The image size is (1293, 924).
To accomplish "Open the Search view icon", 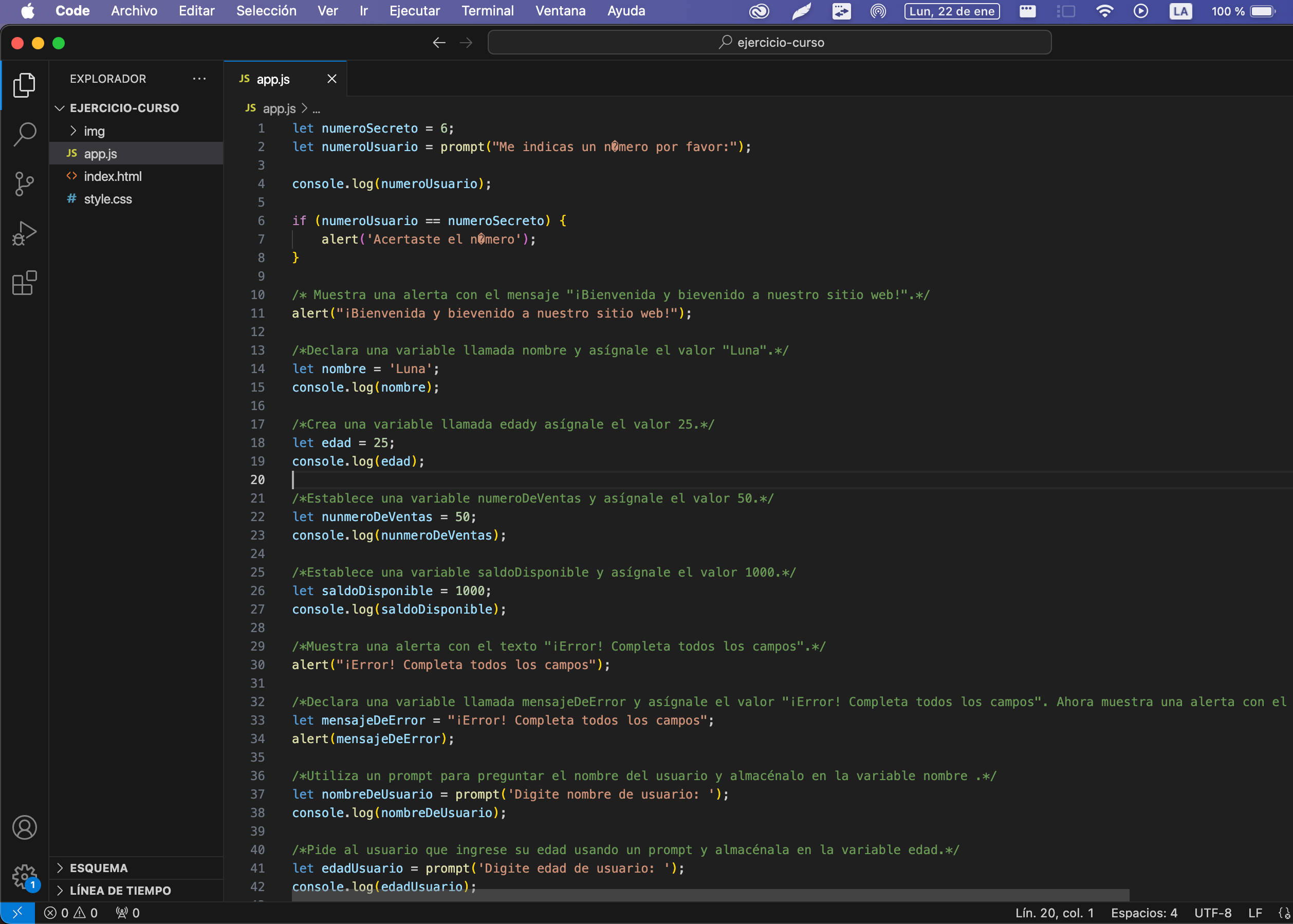I will tap(25, 135).
